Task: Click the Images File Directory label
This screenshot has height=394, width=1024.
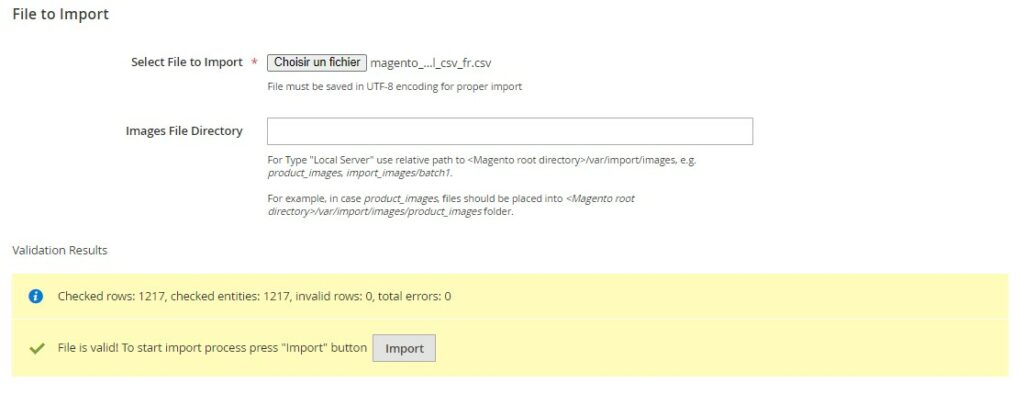Action: pyautogui.click(x=184, y=131)
